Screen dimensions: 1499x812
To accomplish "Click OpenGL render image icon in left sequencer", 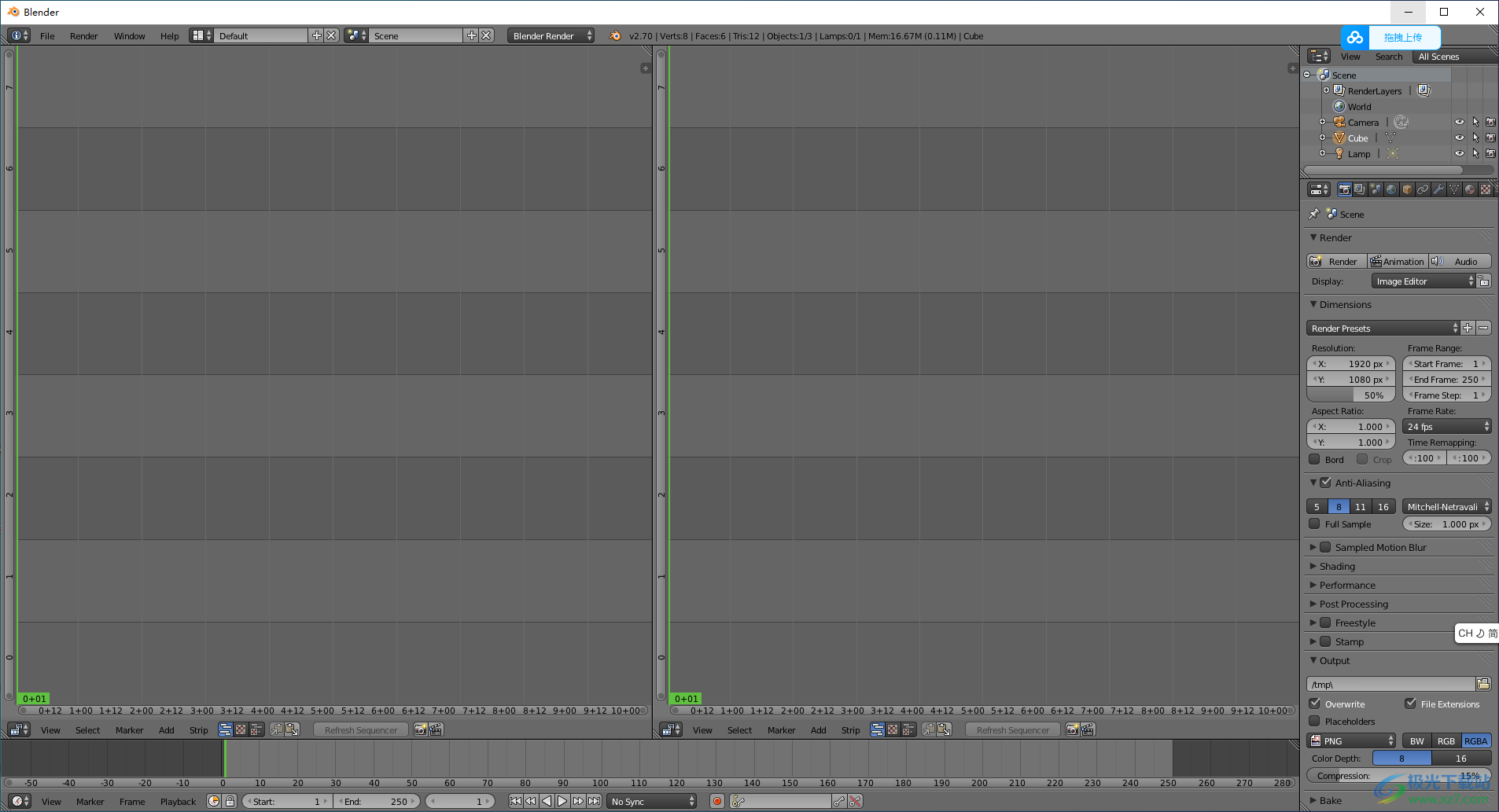I will tap(421, 729).
